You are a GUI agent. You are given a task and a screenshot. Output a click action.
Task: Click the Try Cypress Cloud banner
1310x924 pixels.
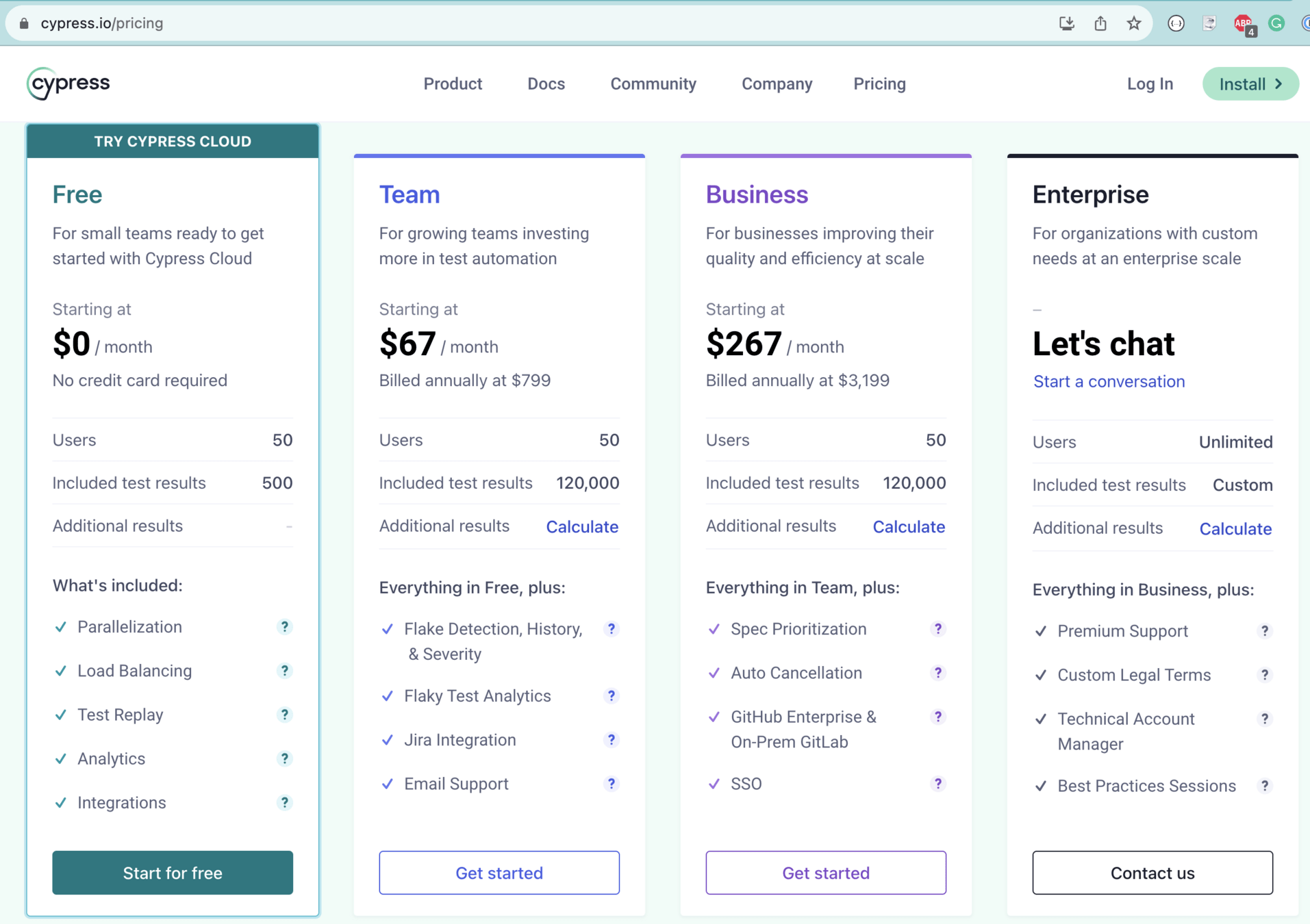click(x=173, y=141)
